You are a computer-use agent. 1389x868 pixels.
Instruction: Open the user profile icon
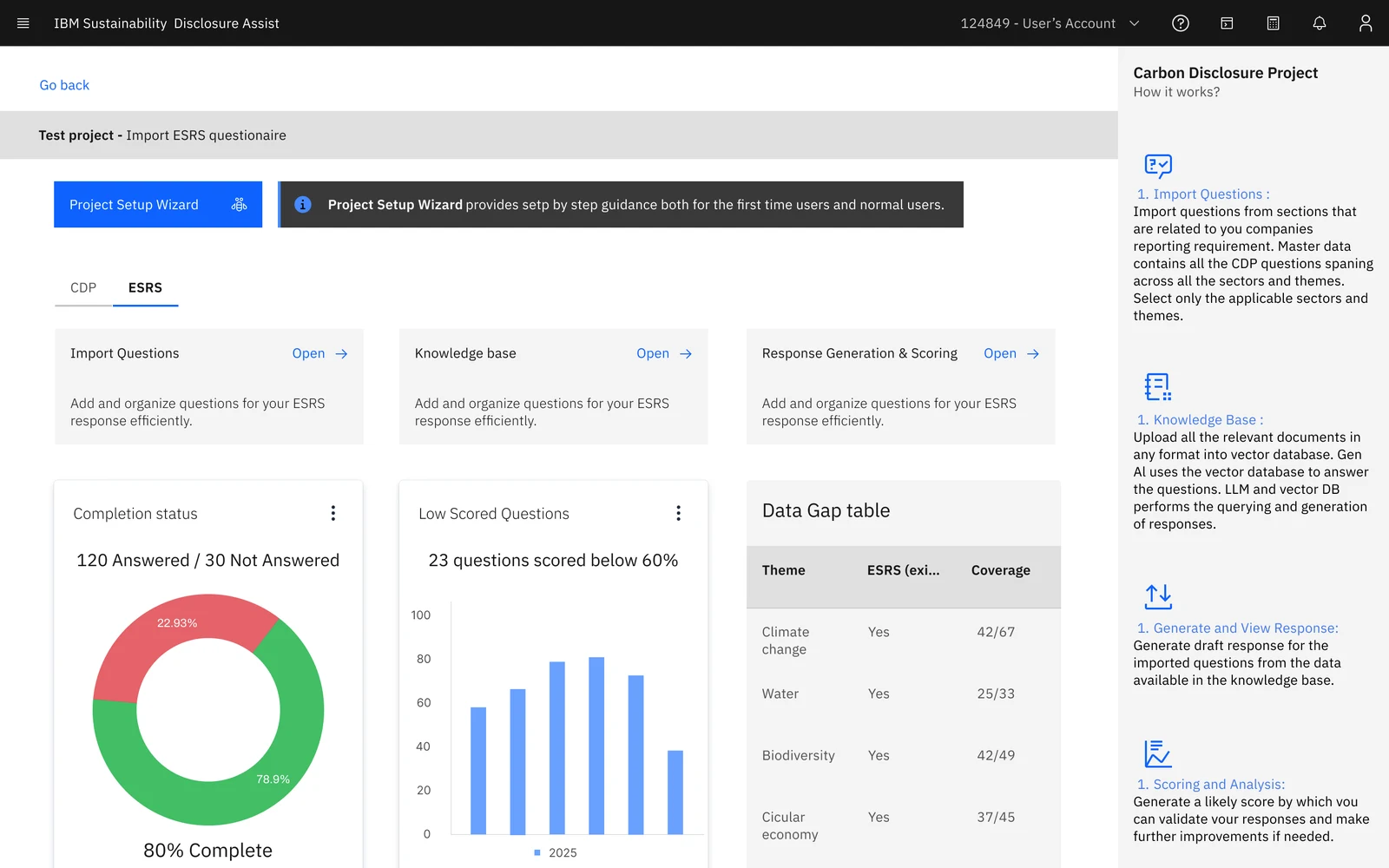pyautogui.click(x=1366, y=23)
